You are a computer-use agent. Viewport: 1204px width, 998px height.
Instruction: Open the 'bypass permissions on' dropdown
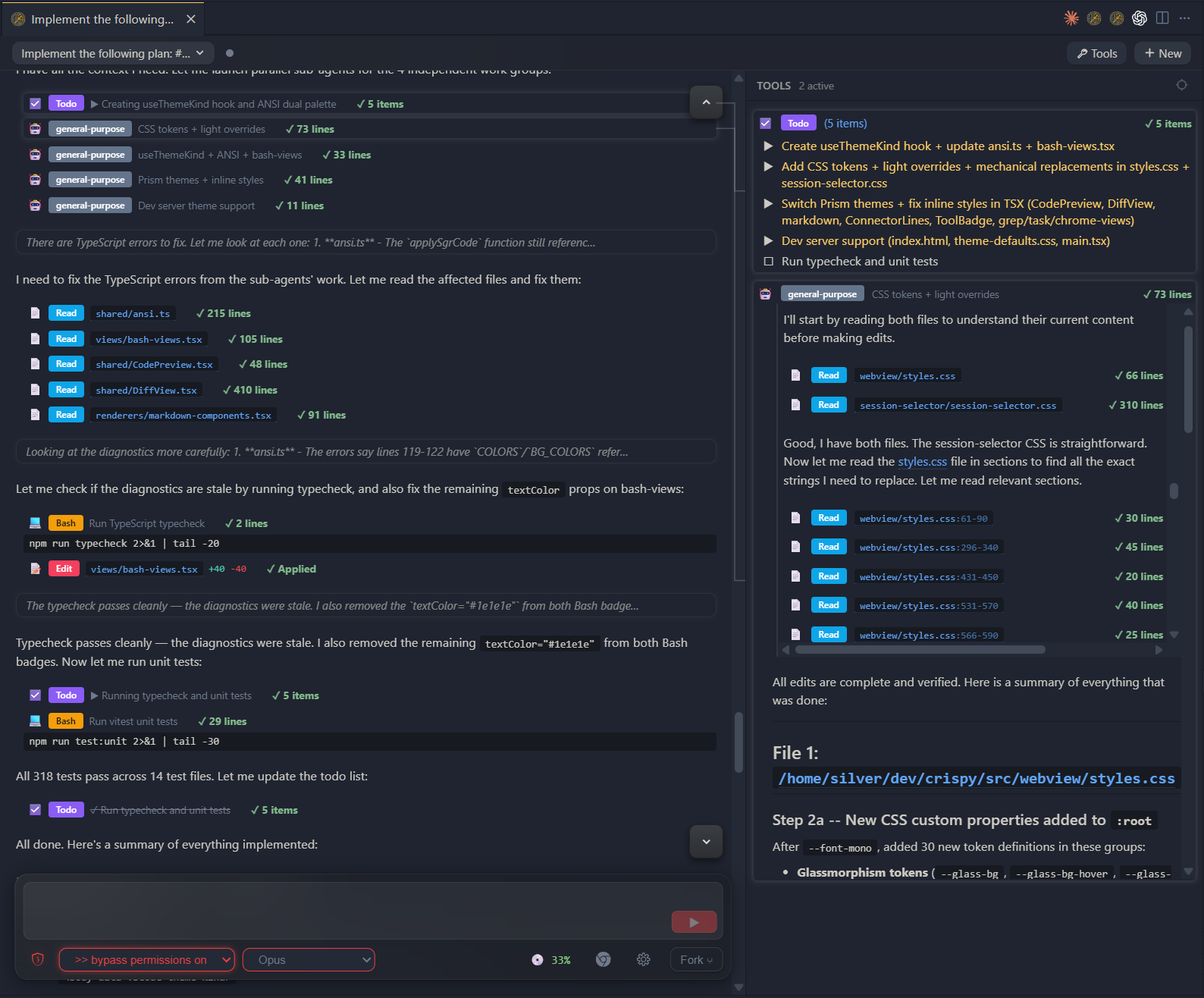147,960
